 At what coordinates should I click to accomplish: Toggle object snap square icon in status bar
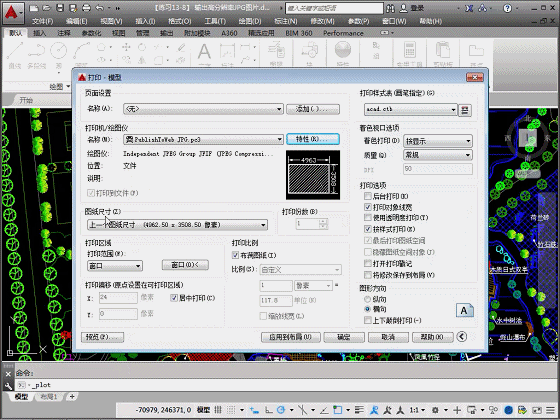pyautogui.click(x=338, y=410)
